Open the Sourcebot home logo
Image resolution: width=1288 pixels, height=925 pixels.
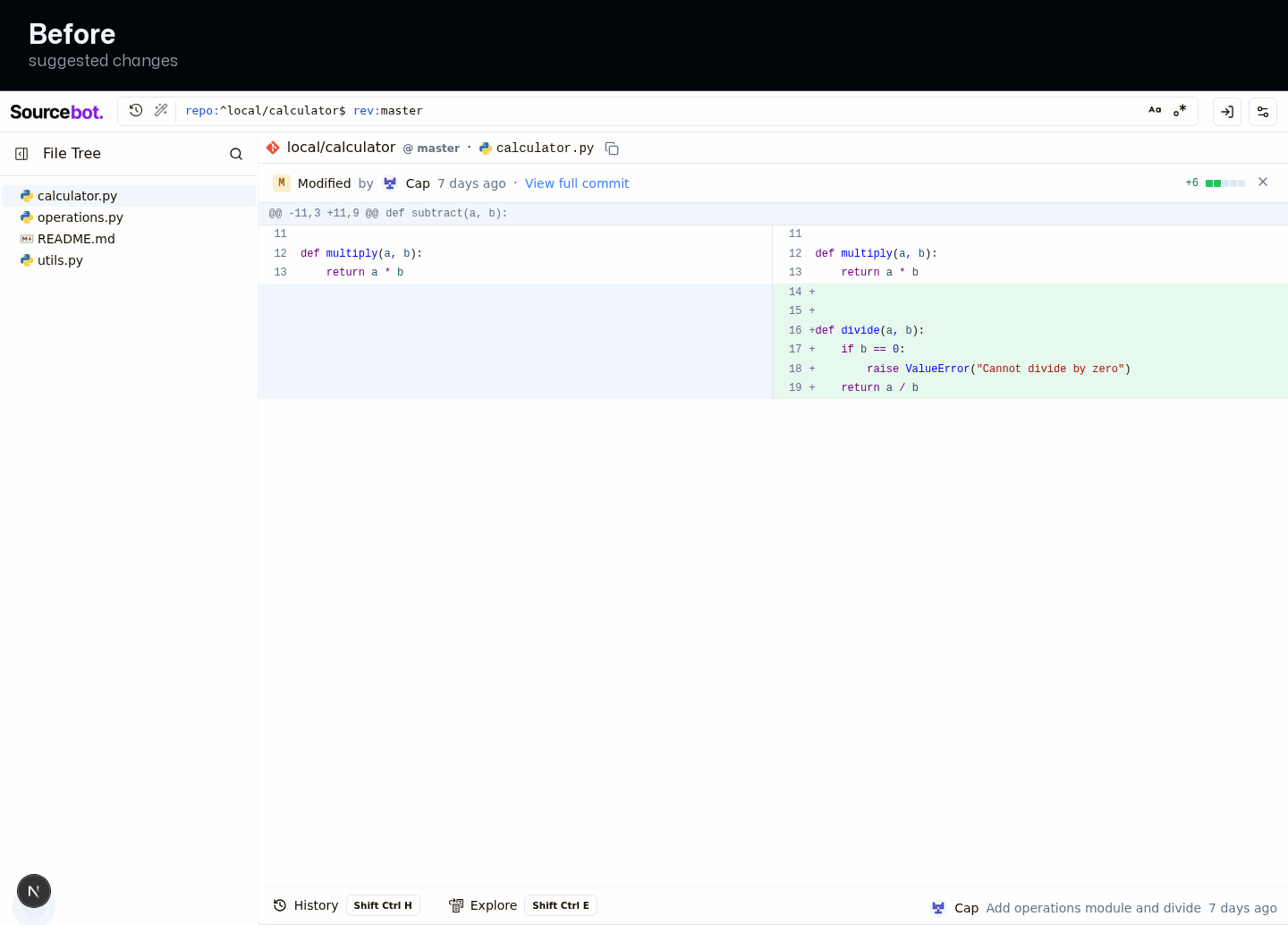56,112
